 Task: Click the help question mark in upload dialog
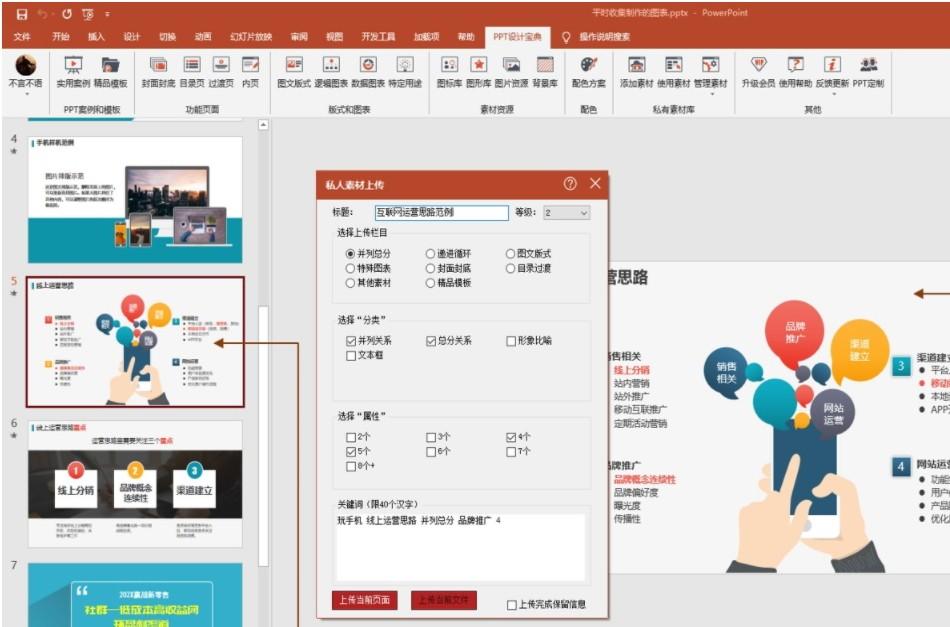point(570,184)
